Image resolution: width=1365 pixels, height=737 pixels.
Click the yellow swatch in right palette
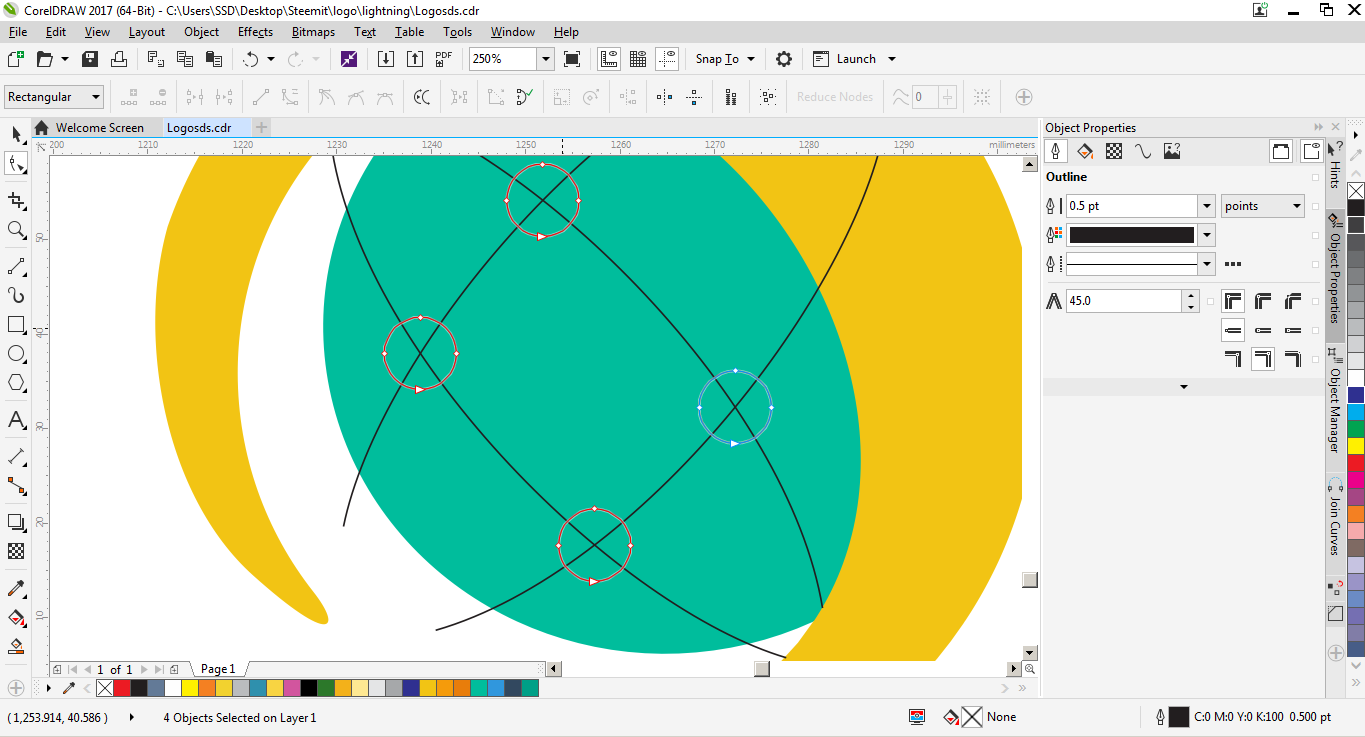point(1355,446)
